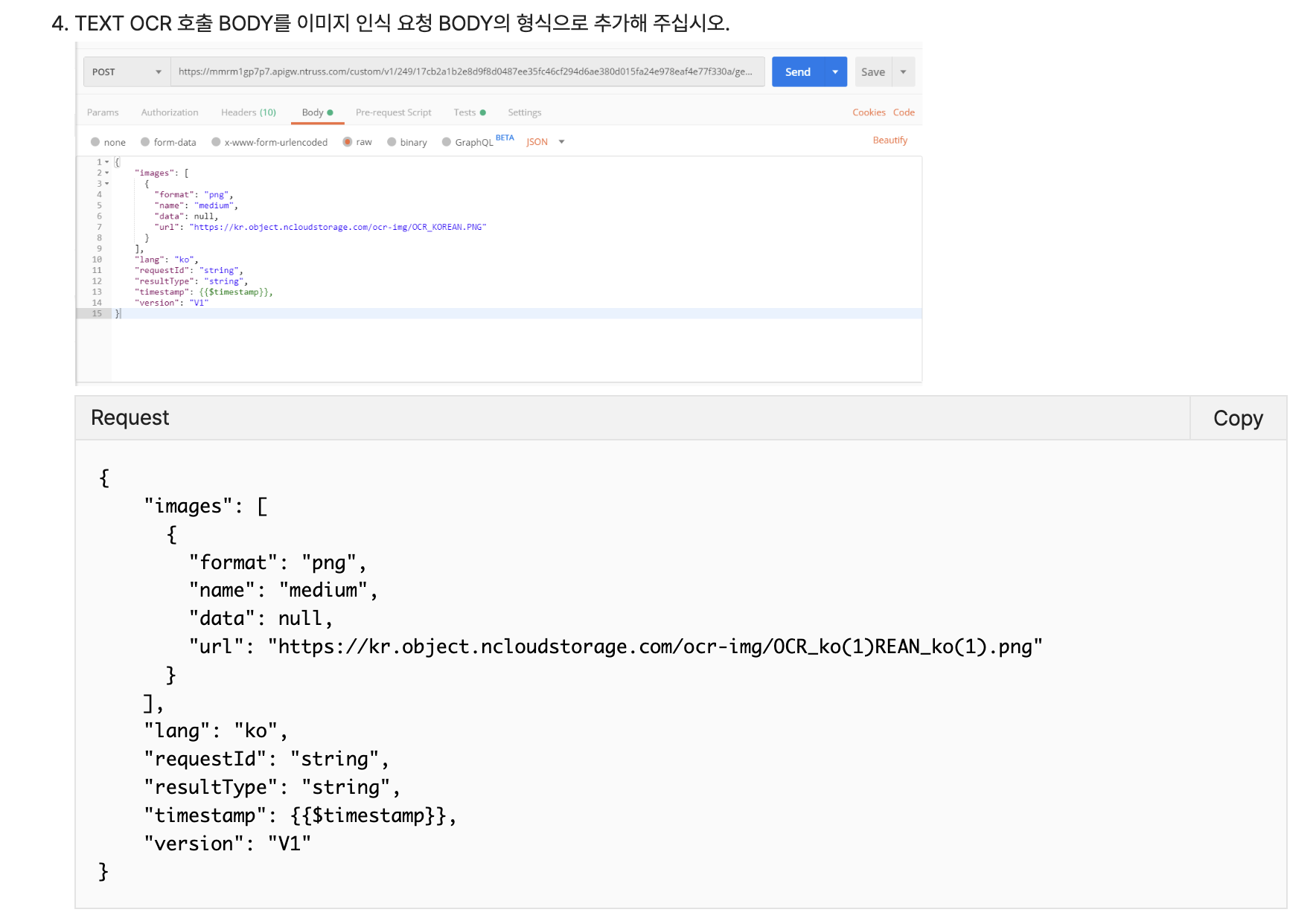Open the Cookies manager
The width and height of the screenshot is (1316, 924).
click(869, 112)
